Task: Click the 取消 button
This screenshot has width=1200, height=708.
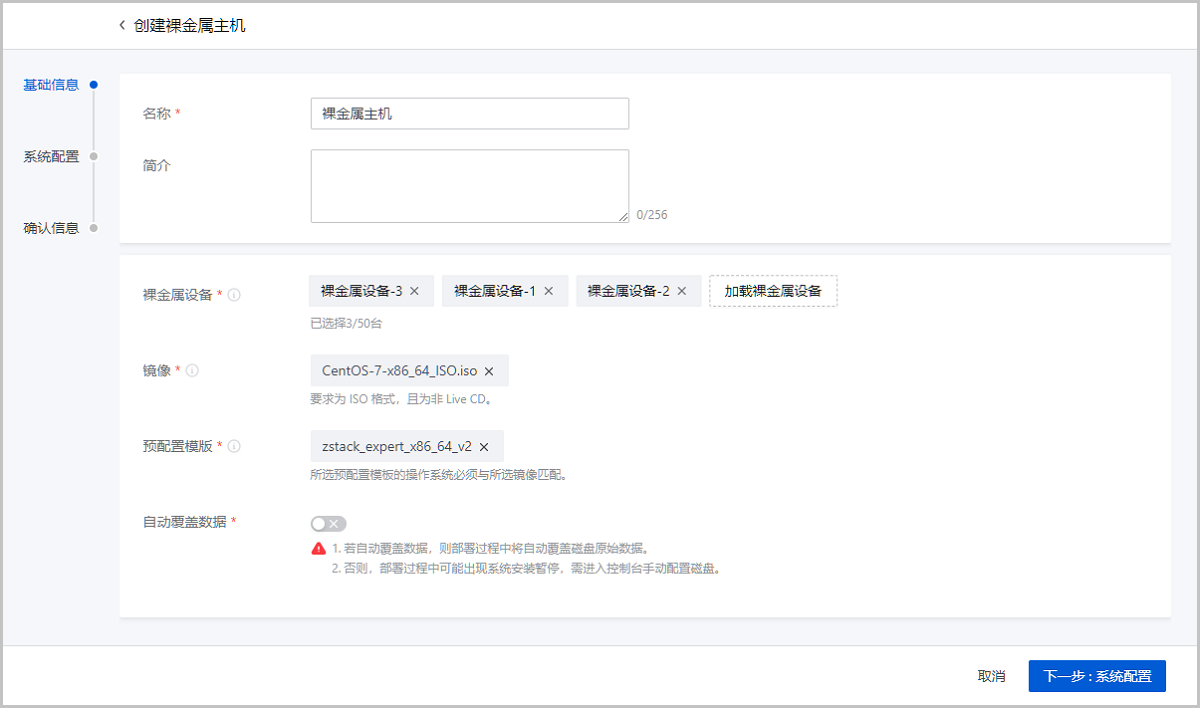Action: click(x=991, y=676)
